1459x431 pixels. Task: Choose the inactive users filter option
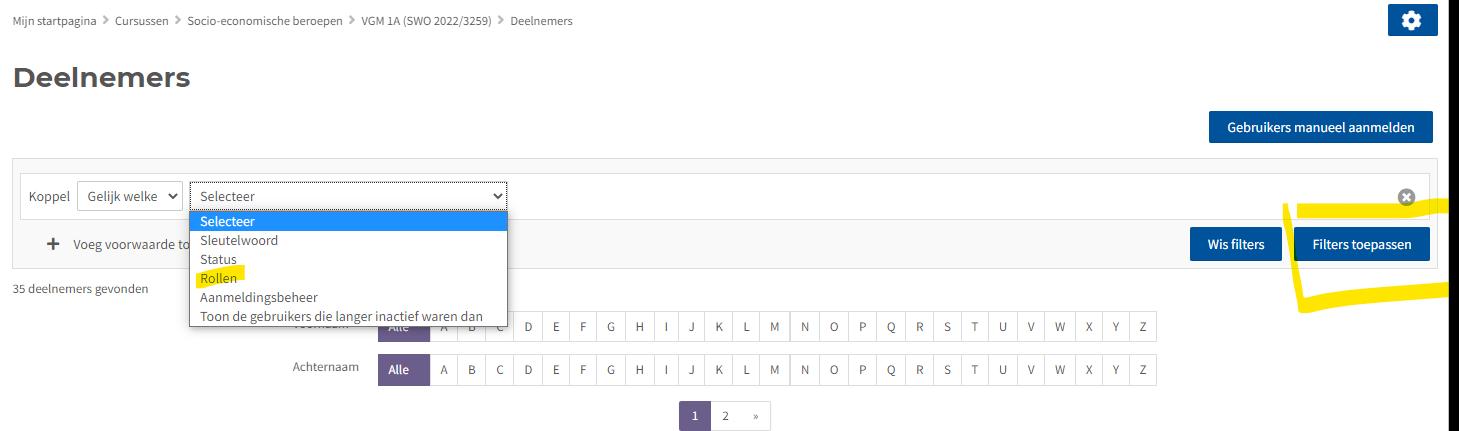(x=341, y=316)
